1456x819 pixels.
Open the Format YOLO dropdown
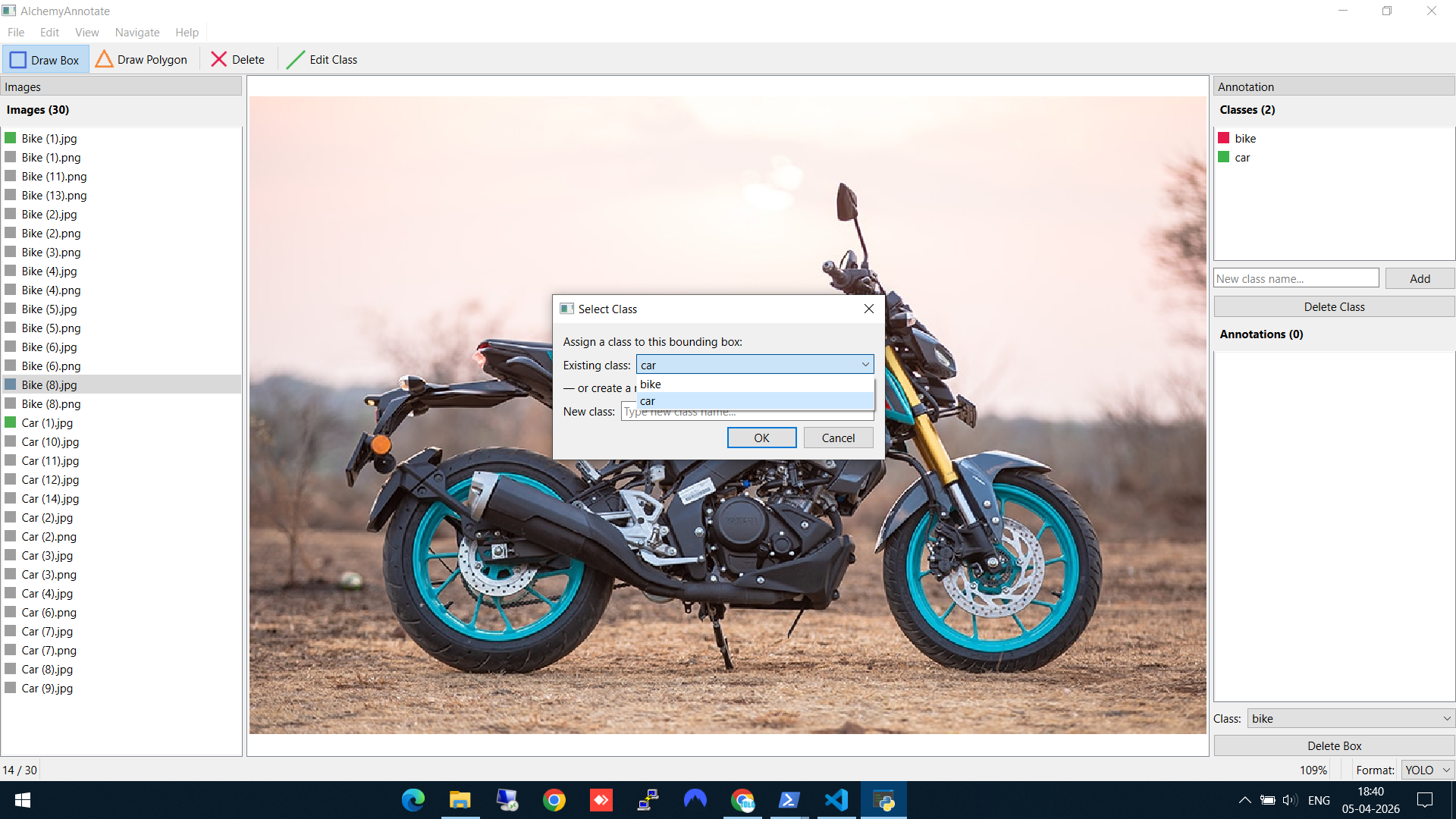coord(1446,770)
